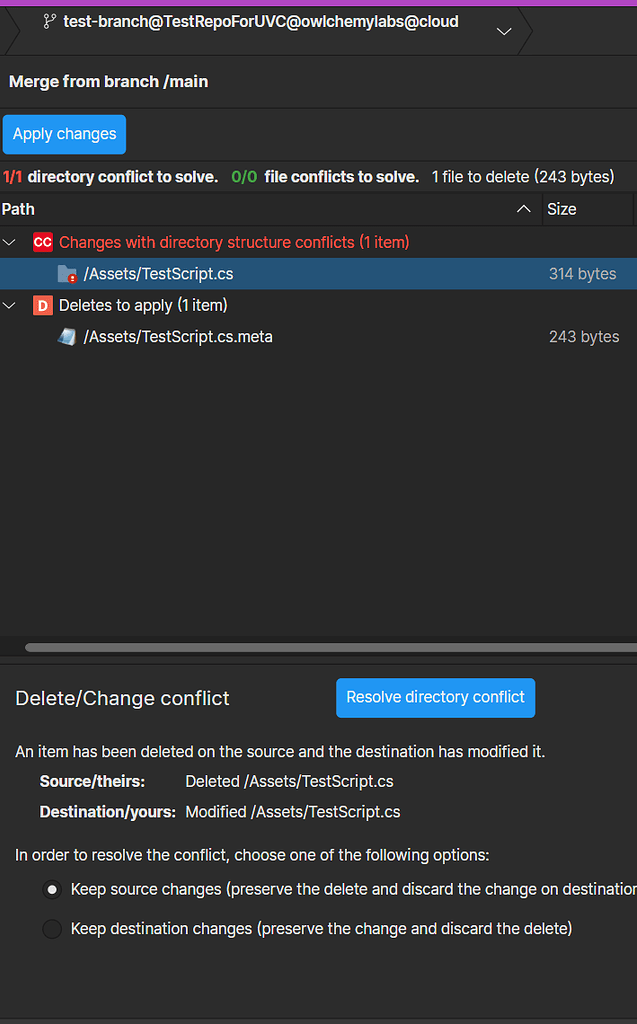The width and height of the screenshot is (637, 1024).
Task: Click the branch icon beside test-branch
Action: tap(49, 21)
